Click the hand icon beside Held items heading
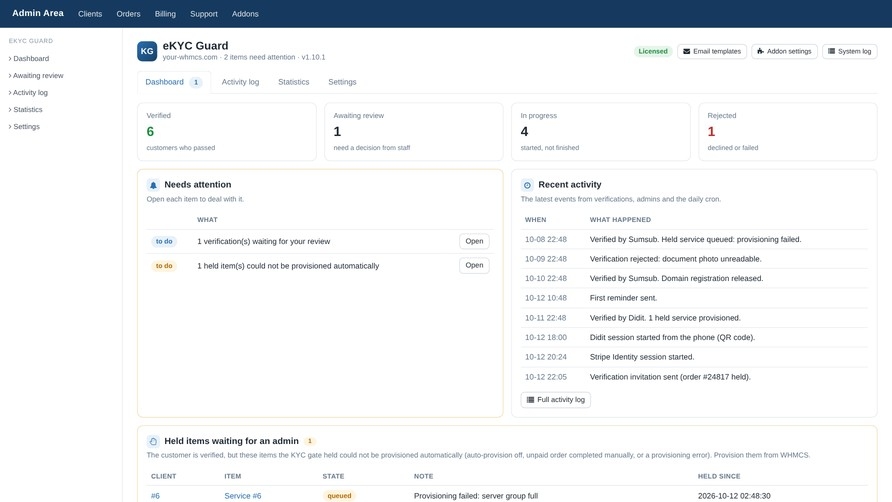Image resolution: width=892 pixels, height=502 pixels. pyautogui.click(x=153, y=441)
